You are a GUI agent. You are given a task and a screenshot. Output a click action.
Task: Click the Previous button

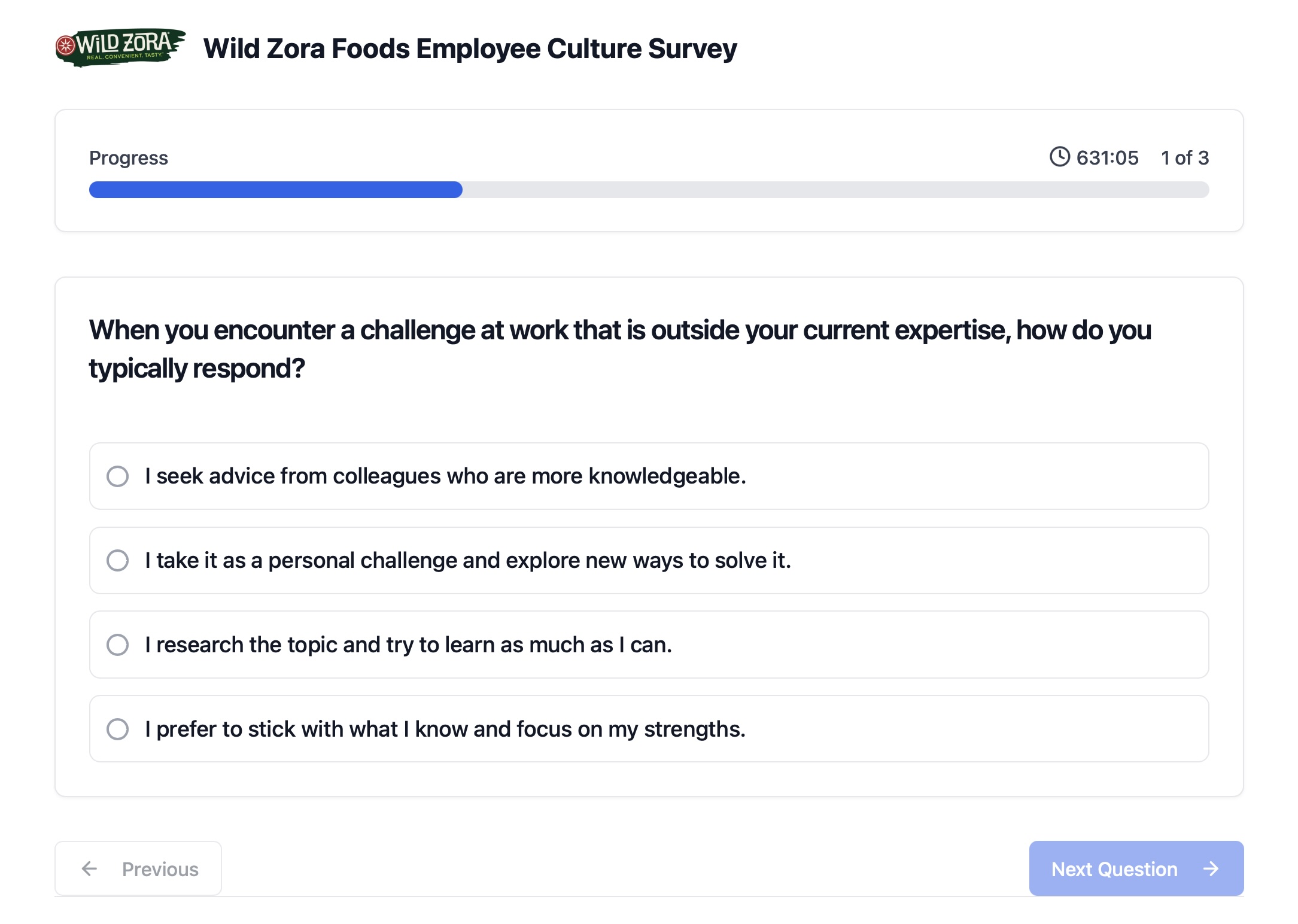coord(138,869)
